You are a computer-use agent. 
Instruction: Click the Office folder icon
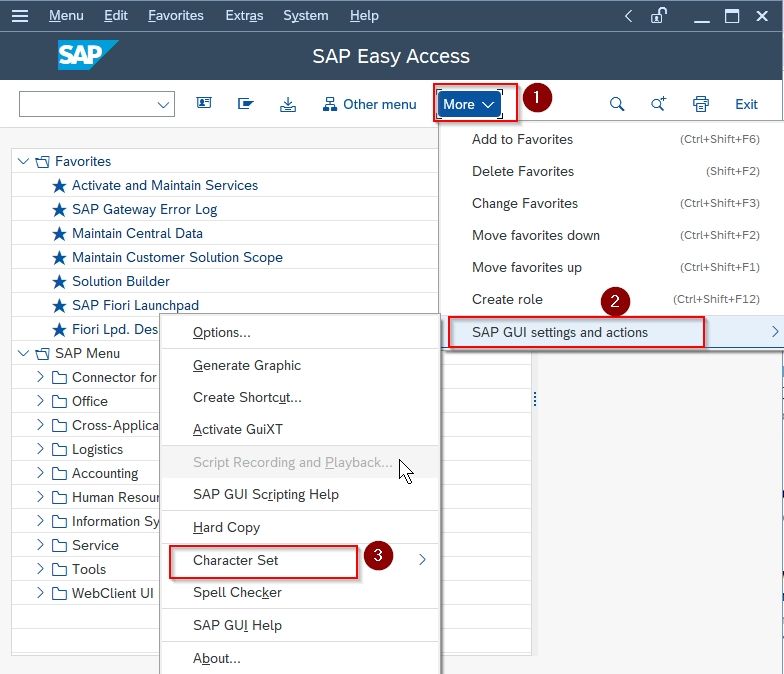point(59,402)
